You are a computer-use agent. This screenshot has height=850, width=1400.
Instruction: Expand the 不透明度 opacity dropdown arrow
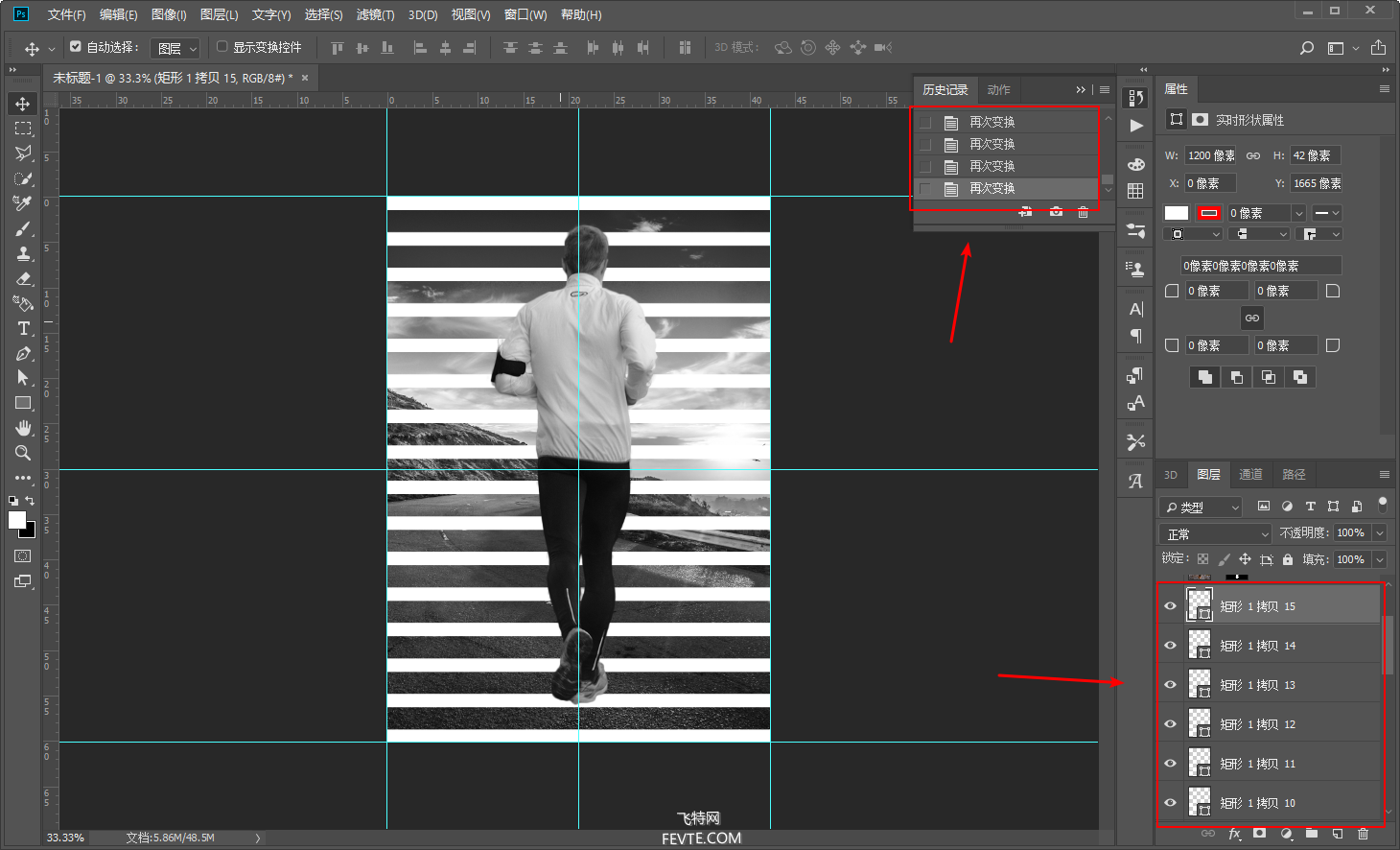(x=1380, y=533)
